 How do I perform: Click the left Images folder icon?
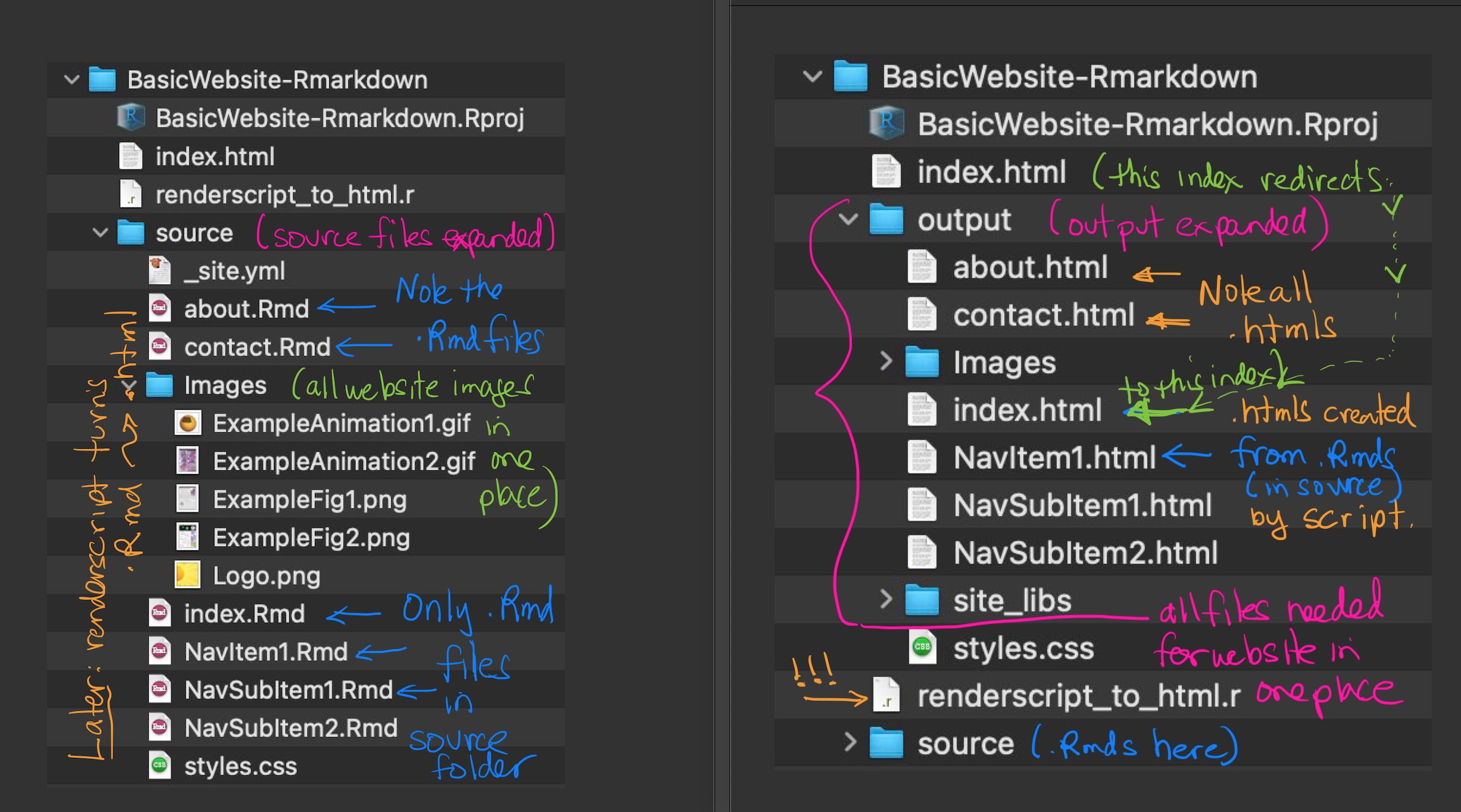tap(159, 385)
